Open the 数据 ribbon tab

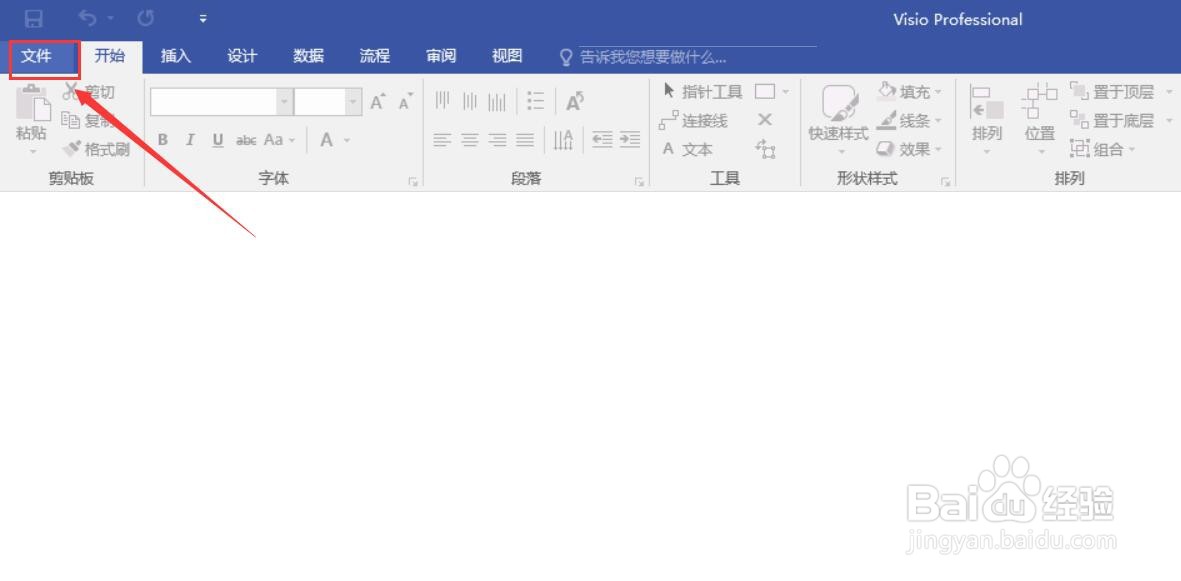[308, 57]
